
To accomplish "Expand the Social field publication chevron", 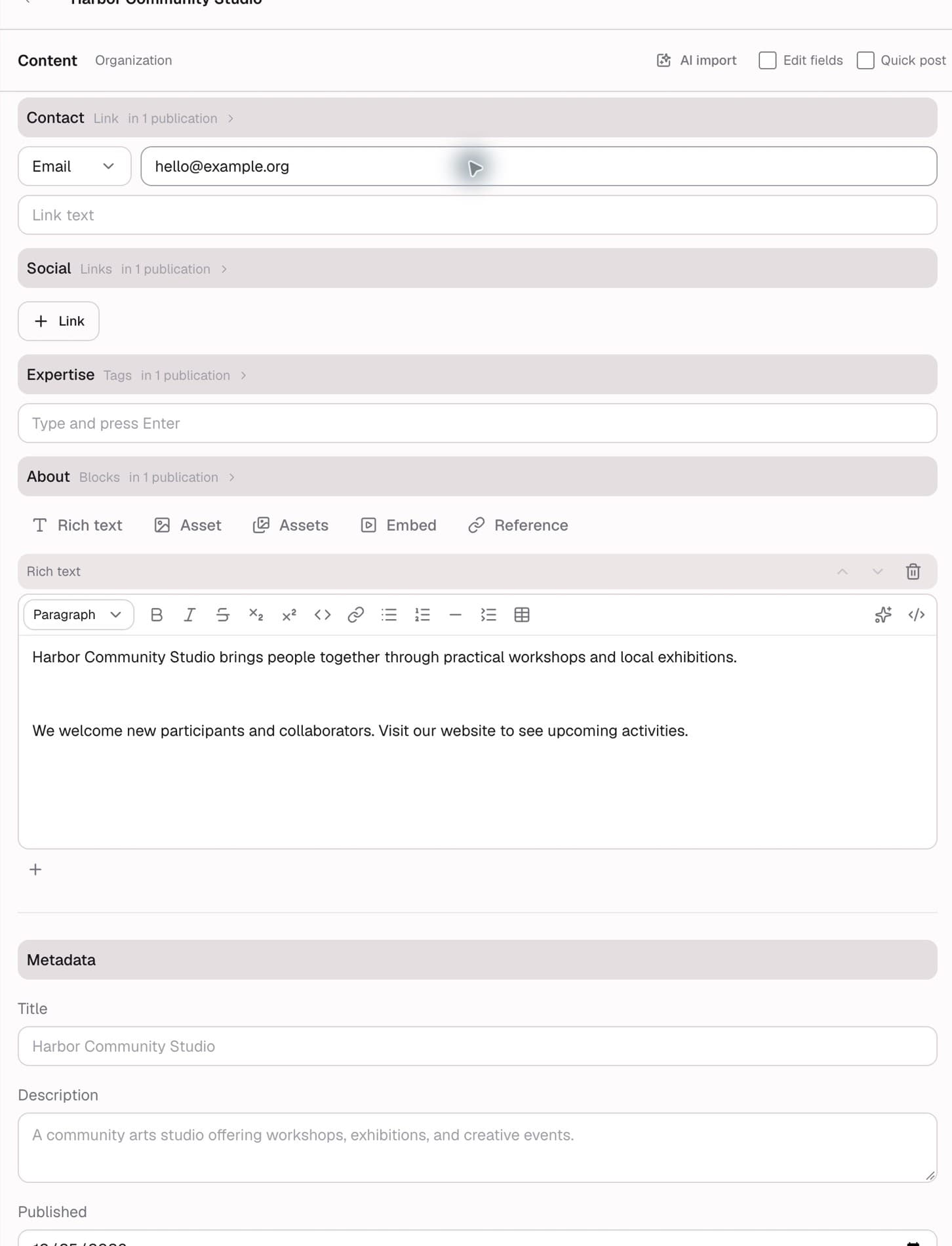I will (x=224, y=269).
